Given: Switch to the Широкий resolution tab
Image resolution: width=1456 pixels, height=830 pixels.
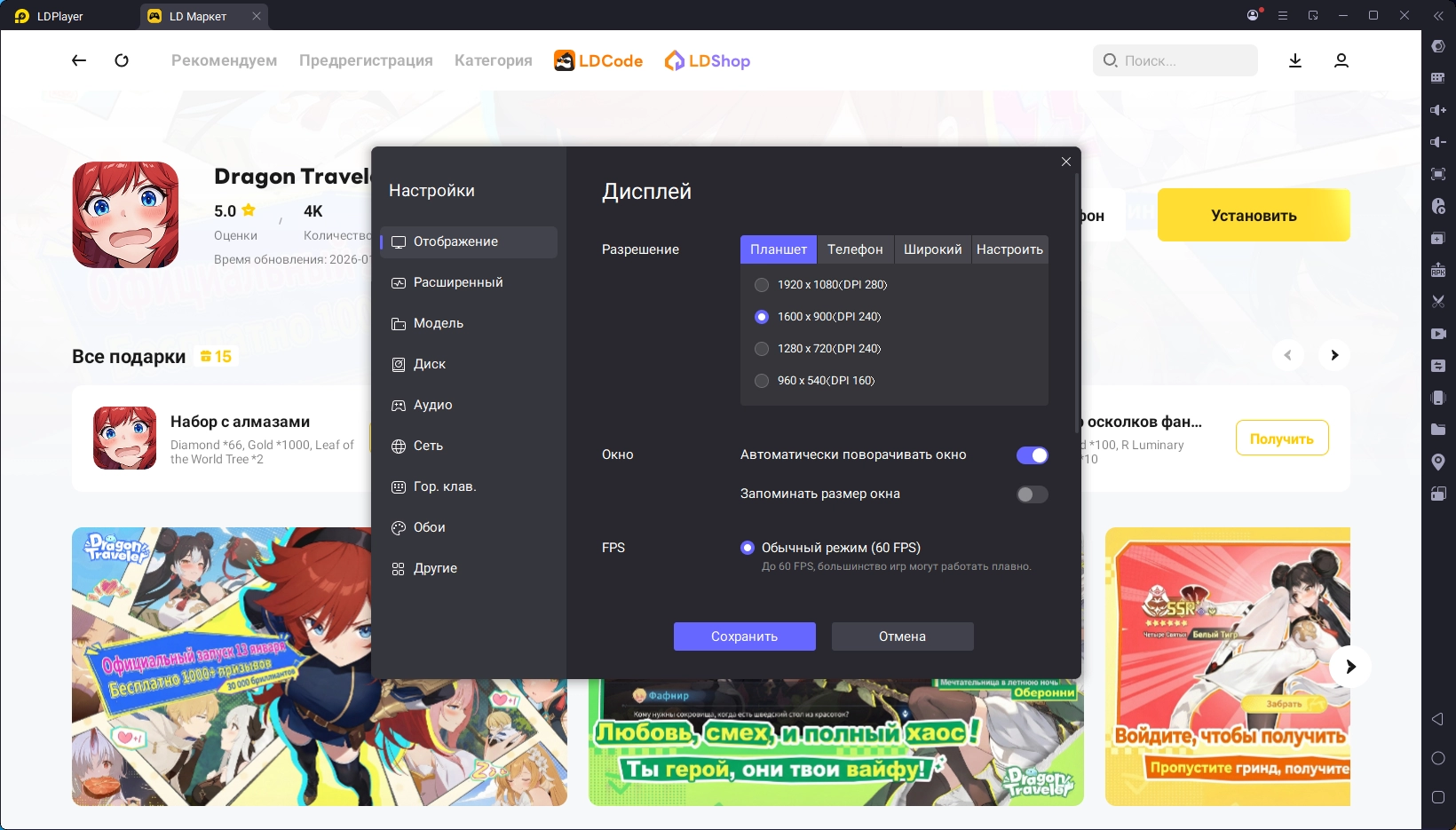Looking at the screenshot, I should click(932, 249).
